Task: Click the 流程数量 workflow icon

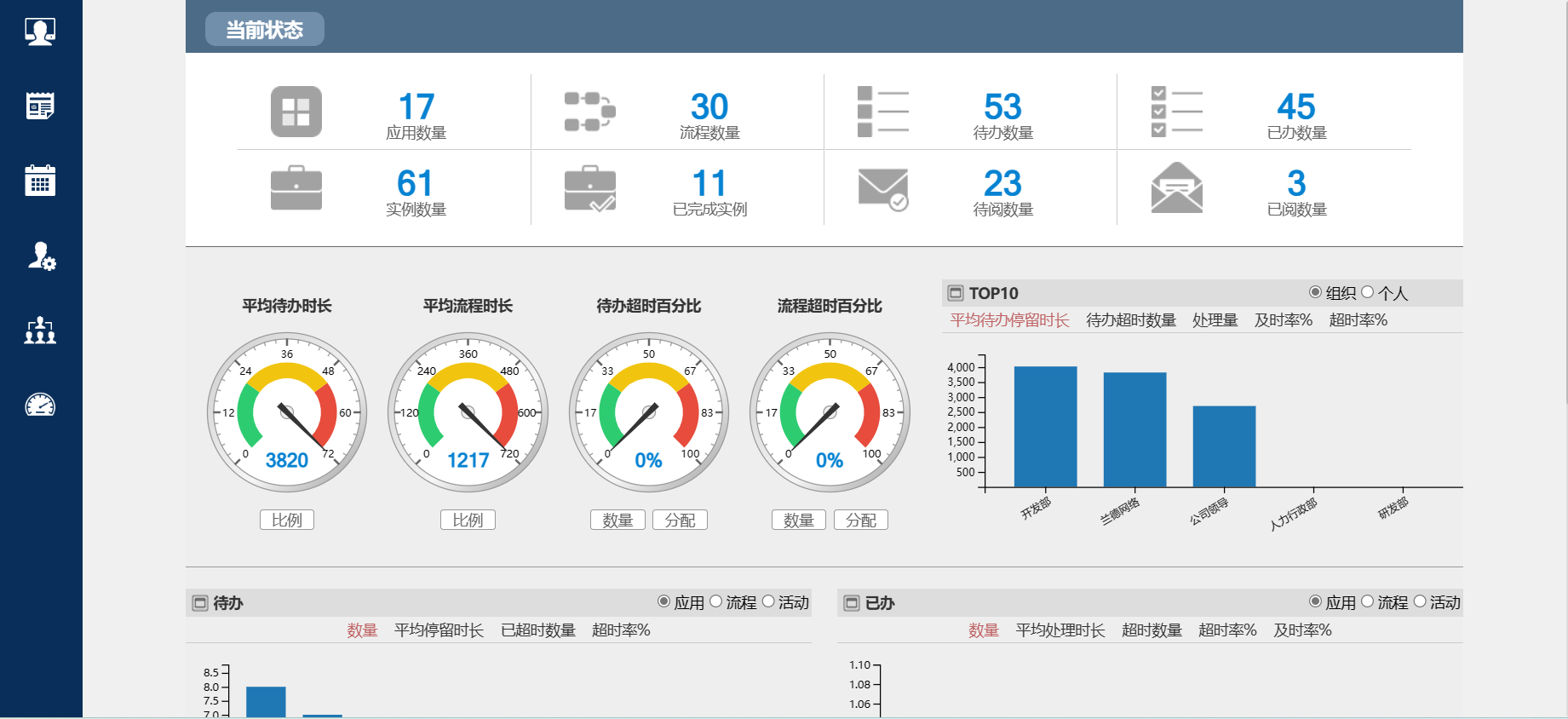Action: pyautogui.click(x=589, y=112)
